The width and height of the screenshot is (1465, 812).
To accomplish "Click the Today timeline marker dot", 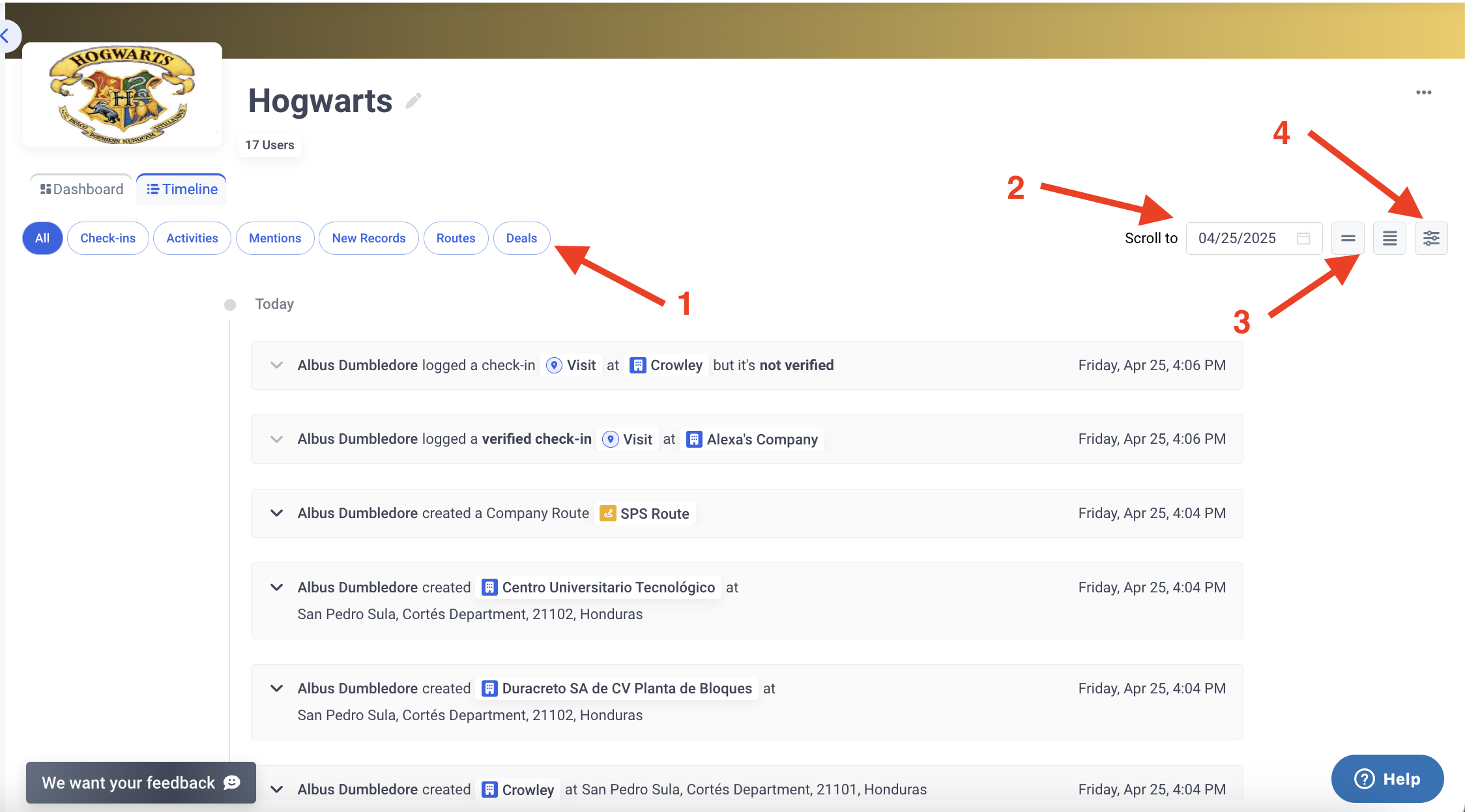I will click(230, 304).
